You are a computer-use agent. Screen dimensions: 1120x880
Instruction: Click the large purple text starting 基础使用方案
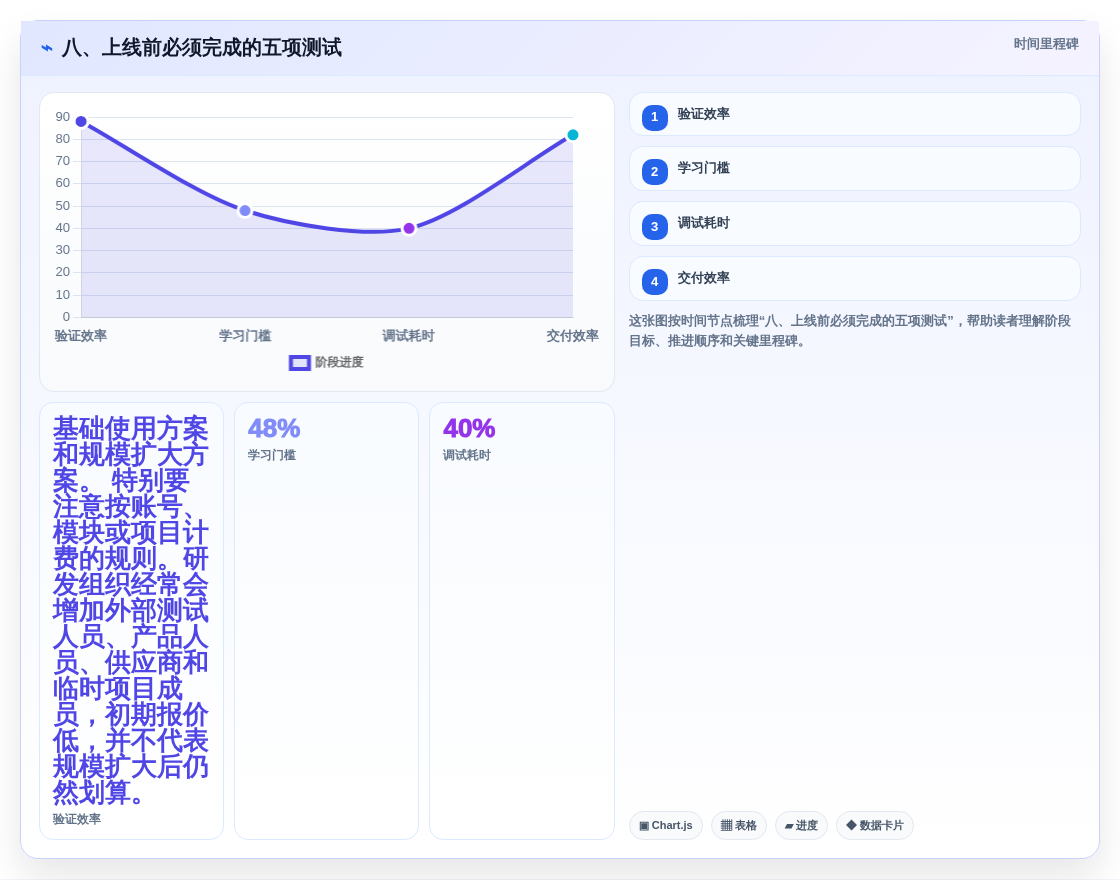131,611
